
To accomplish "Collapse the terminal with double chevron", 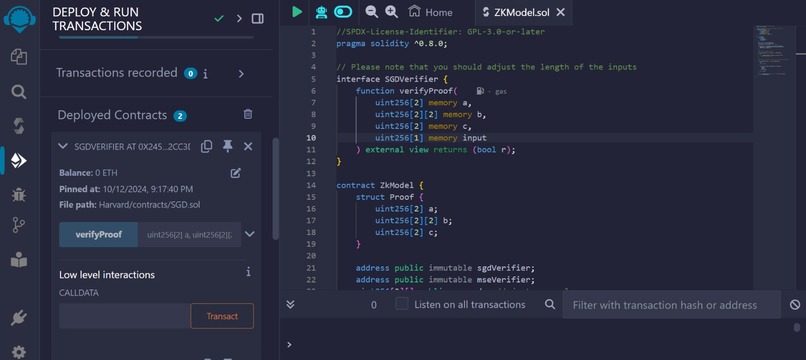I will (290, 304).
